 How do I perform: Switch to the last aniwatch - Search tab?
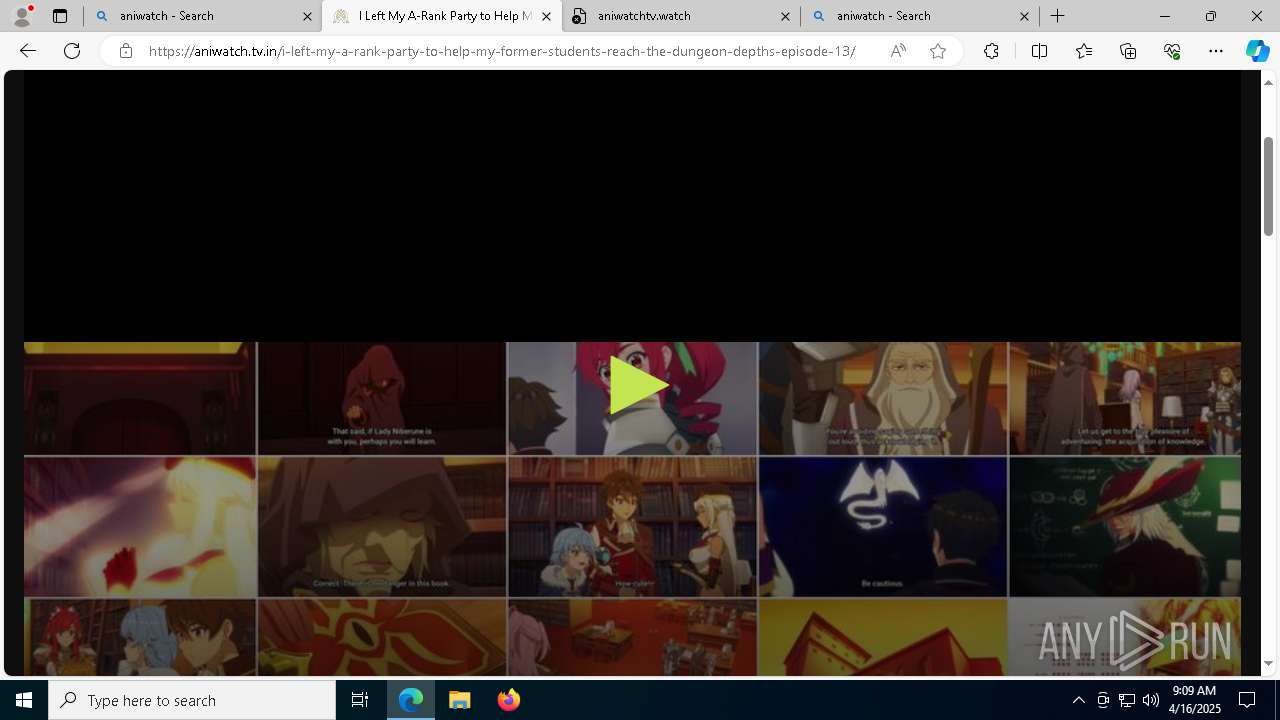pyautogui.click(x=919, y=16)
